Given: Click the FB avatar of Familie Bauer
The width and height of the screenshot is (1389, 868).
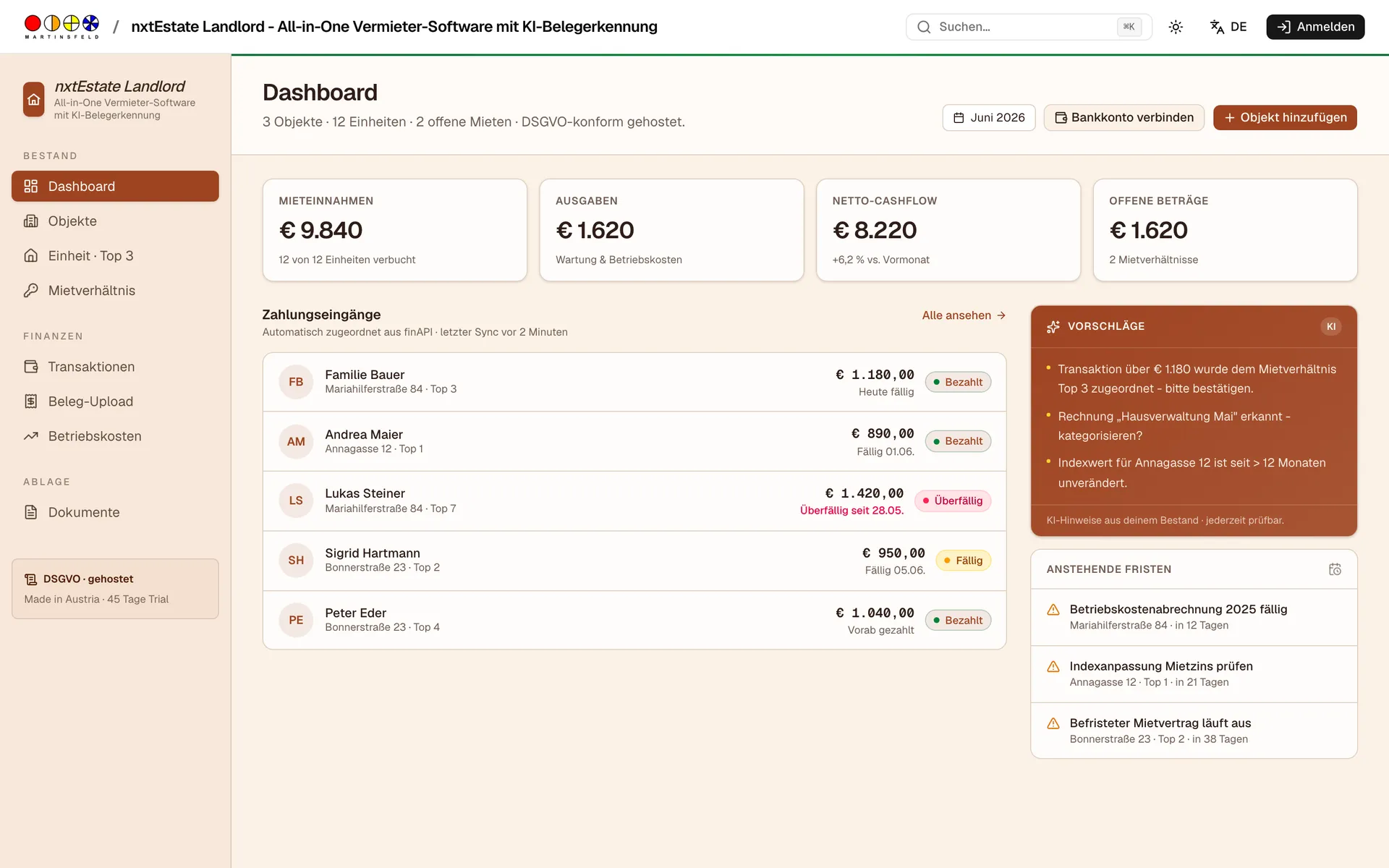Looking at the screenshot, I should coord(296,382).
